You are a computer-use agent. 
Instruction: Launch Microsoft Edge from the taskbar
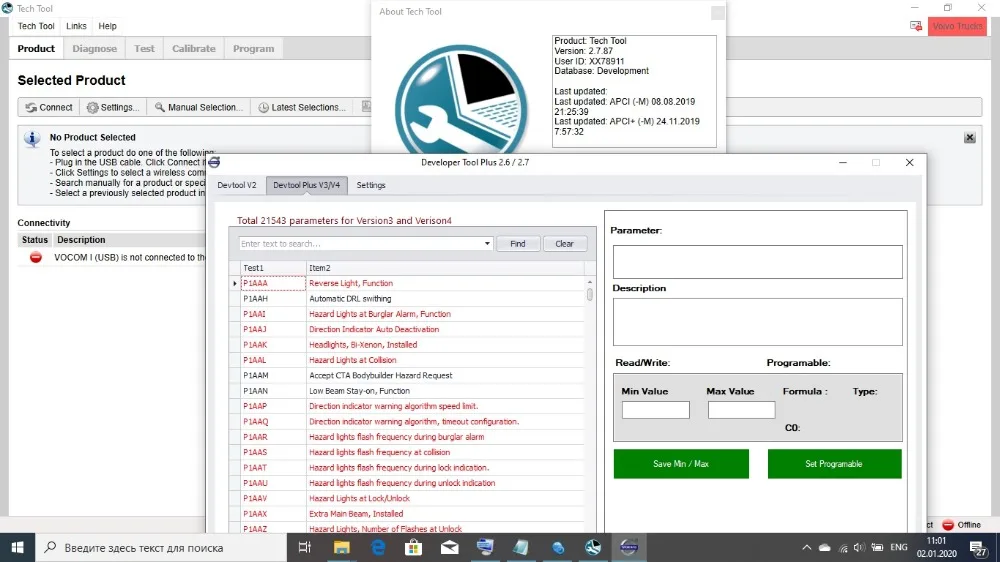tap(378, 547)
